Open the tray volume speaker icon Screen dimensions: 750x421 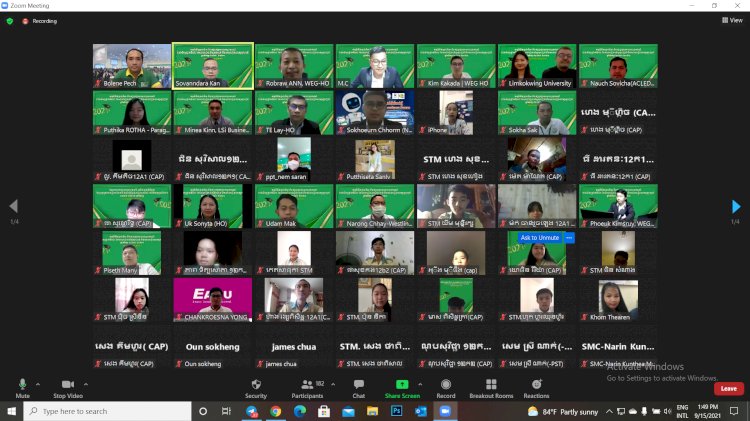tap(667, 411)
